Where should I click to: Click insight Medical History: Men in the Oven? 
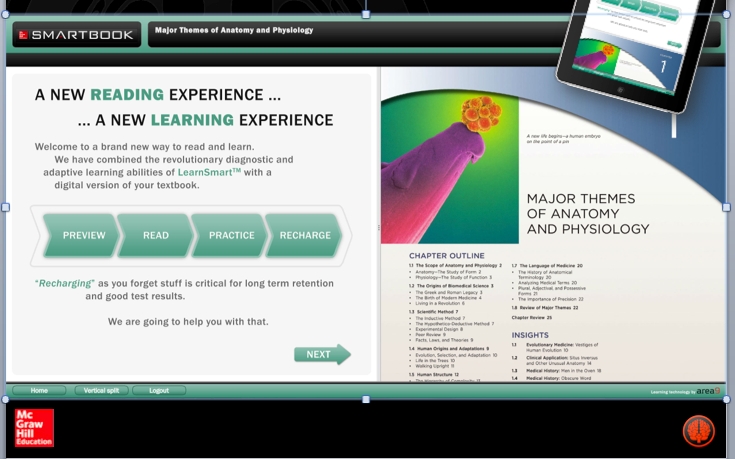point(563,371)
